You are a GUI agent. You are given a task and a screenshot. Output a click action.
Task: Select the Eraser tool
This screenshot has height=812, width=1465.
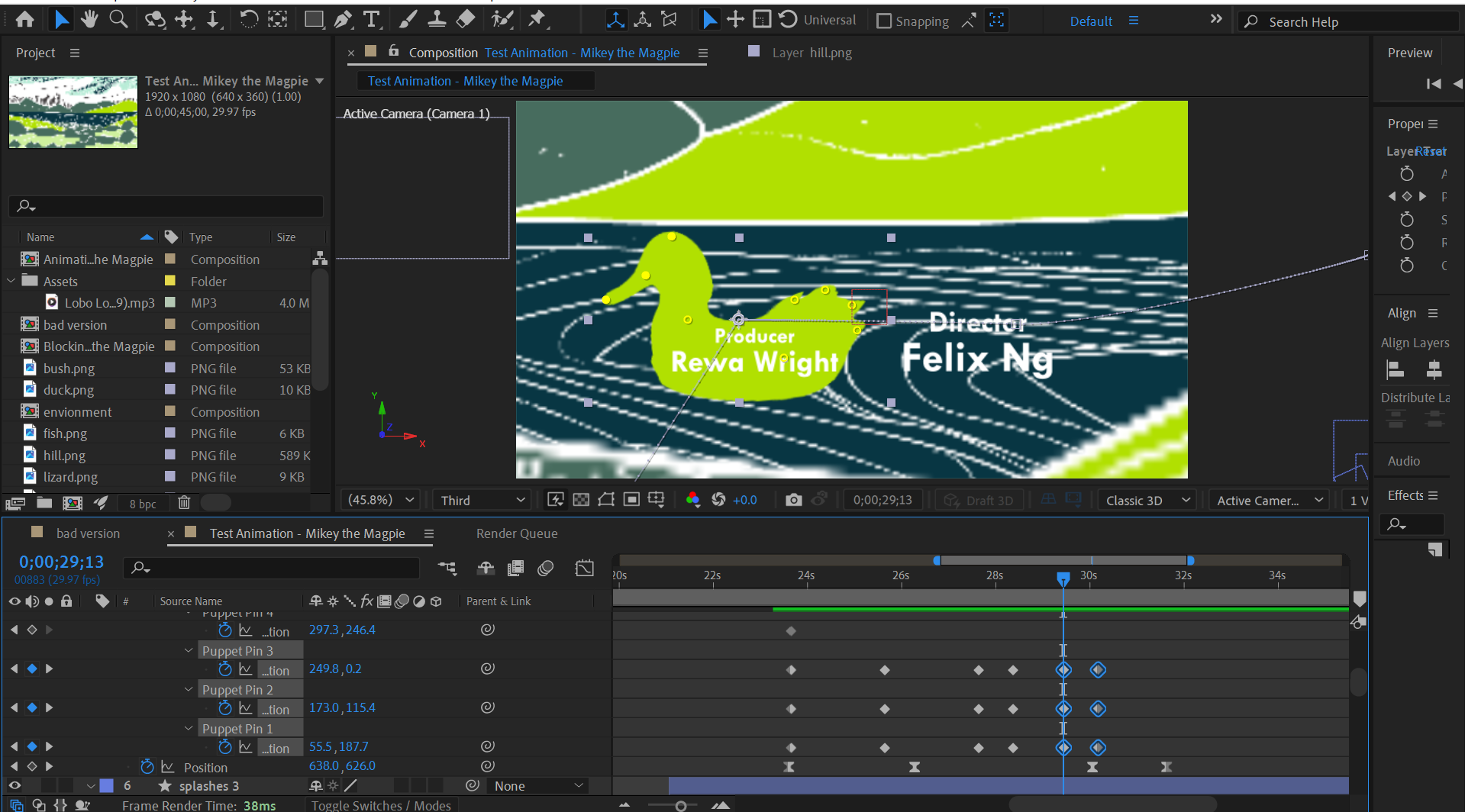466,20
